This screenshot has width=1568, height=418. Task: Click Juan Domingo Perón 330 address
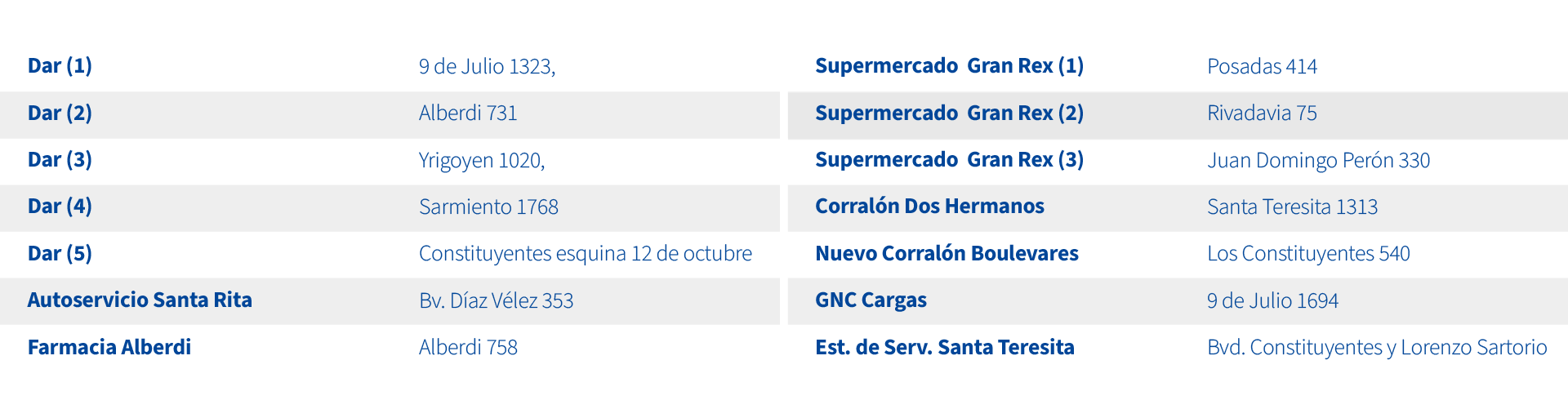[x=1318, y=161]
